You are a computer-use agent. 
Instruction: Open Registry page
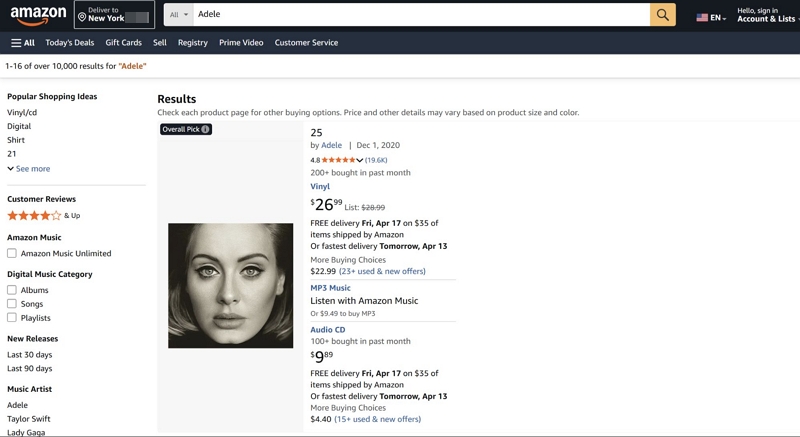pyautogui.click(x=193, y=43)
